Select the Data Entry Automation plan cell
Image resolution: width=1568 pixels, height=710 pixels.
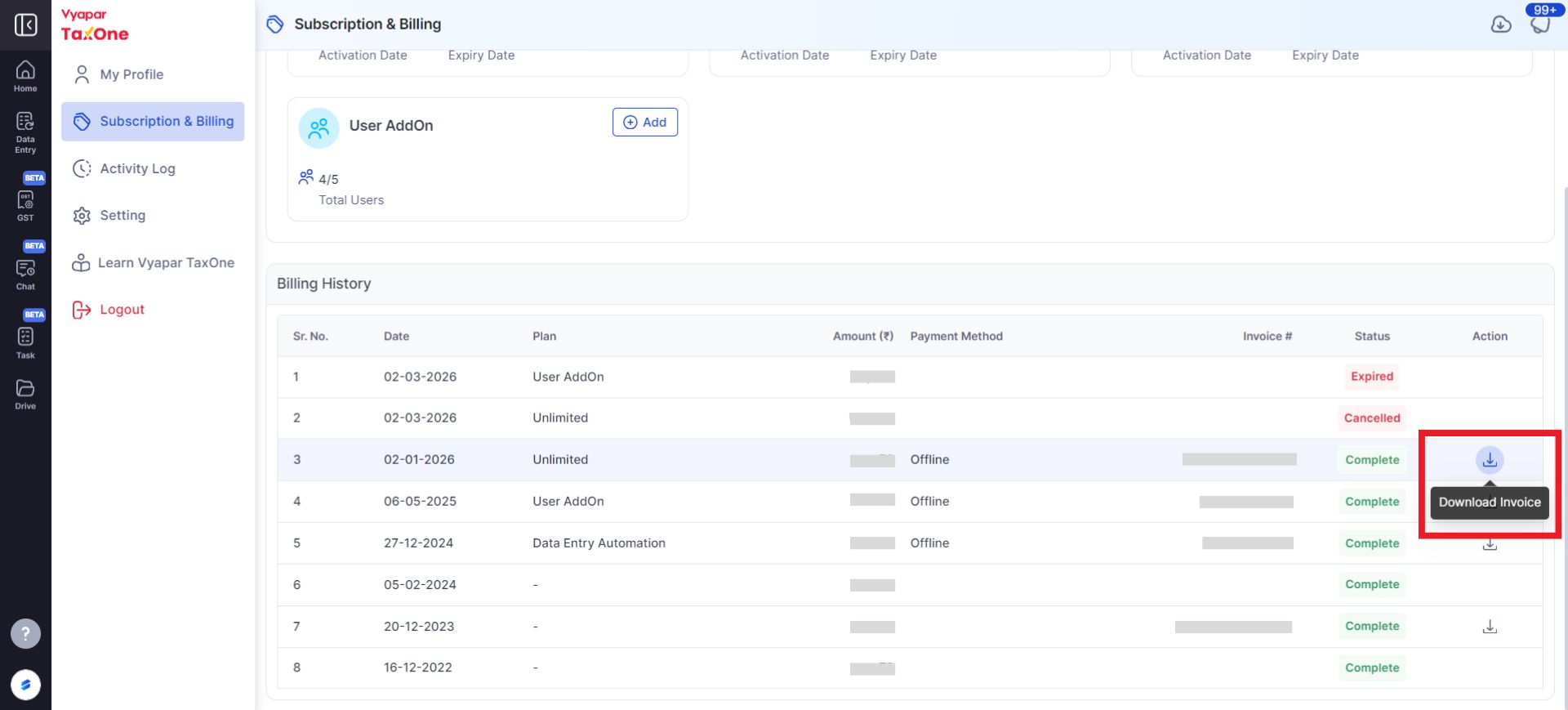coord(599,543)
